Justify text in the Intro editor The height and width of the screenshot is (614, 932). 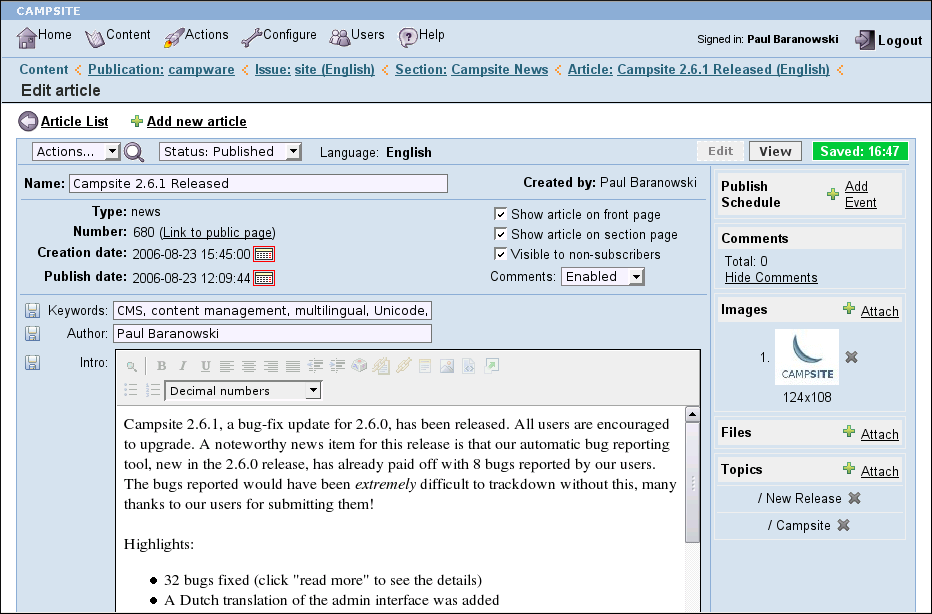coord(292,366)
